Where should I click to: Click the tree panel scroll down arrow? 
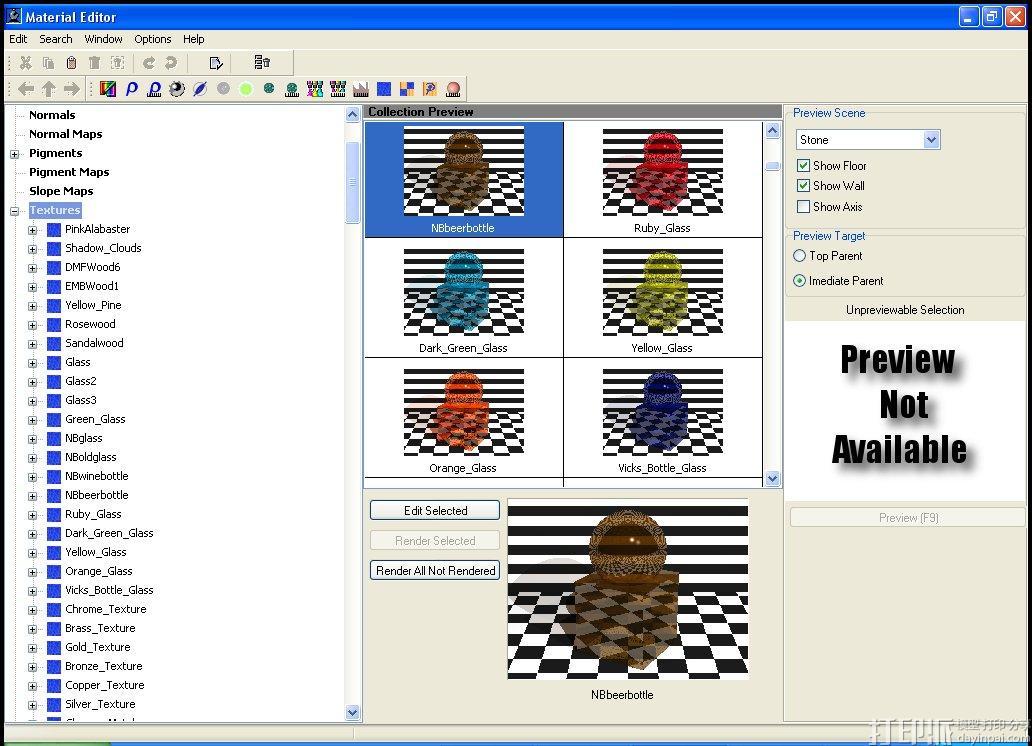coord(353,712)
